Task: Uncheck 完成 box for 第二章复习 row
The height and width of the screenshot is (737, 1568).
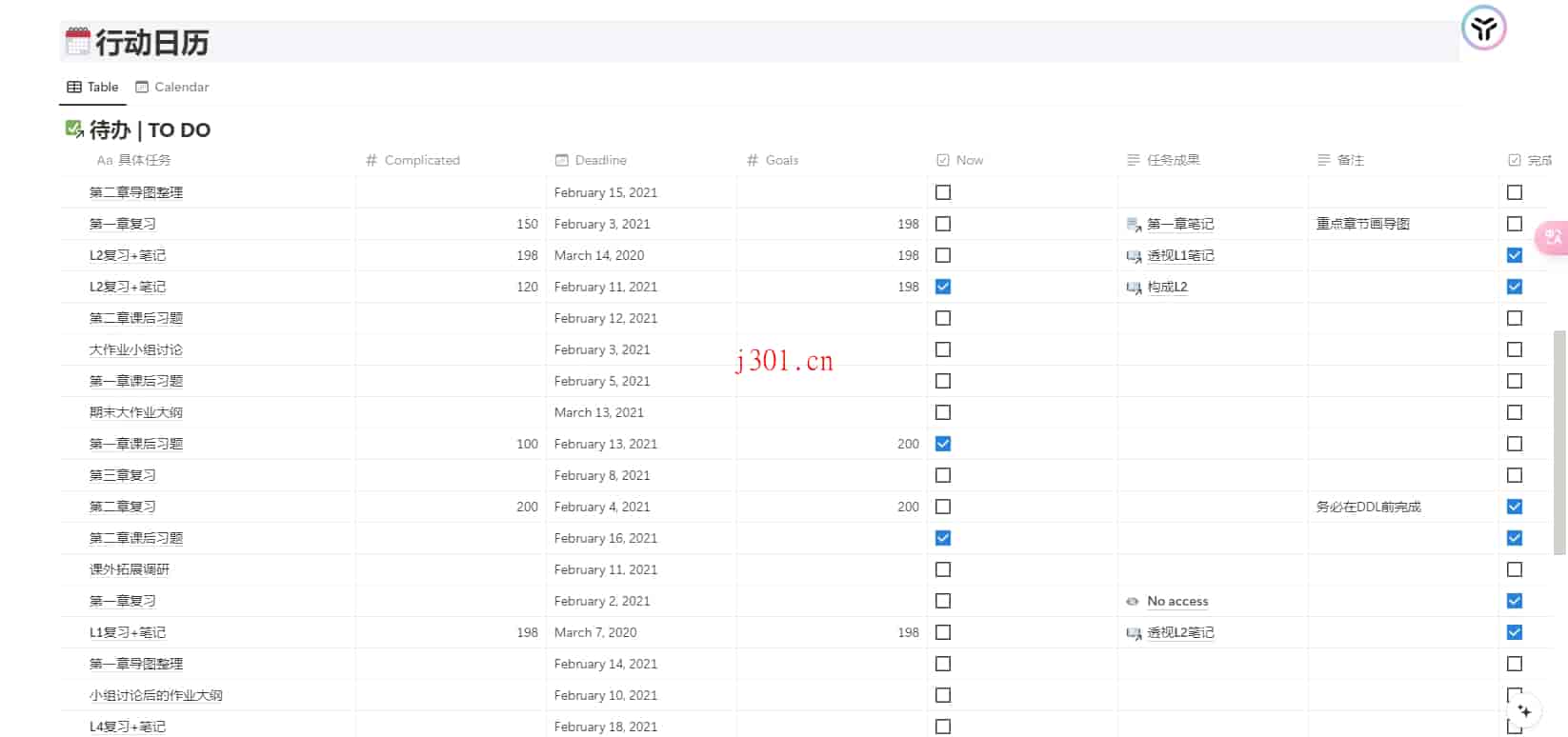Action: tap(1515, 507)
